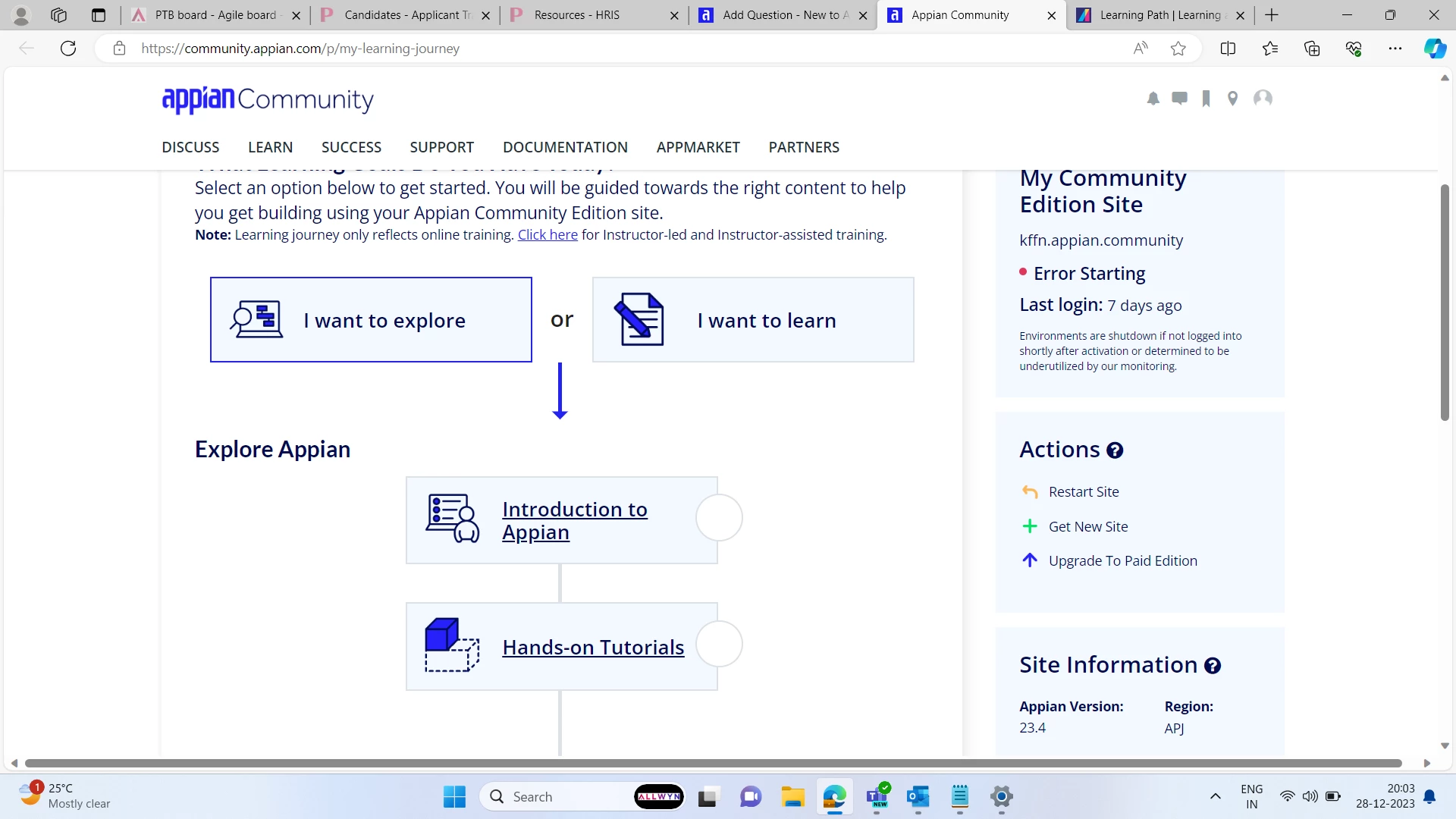
Task: Open Microsoft Teams from taskbar
Action: point(877,797)
